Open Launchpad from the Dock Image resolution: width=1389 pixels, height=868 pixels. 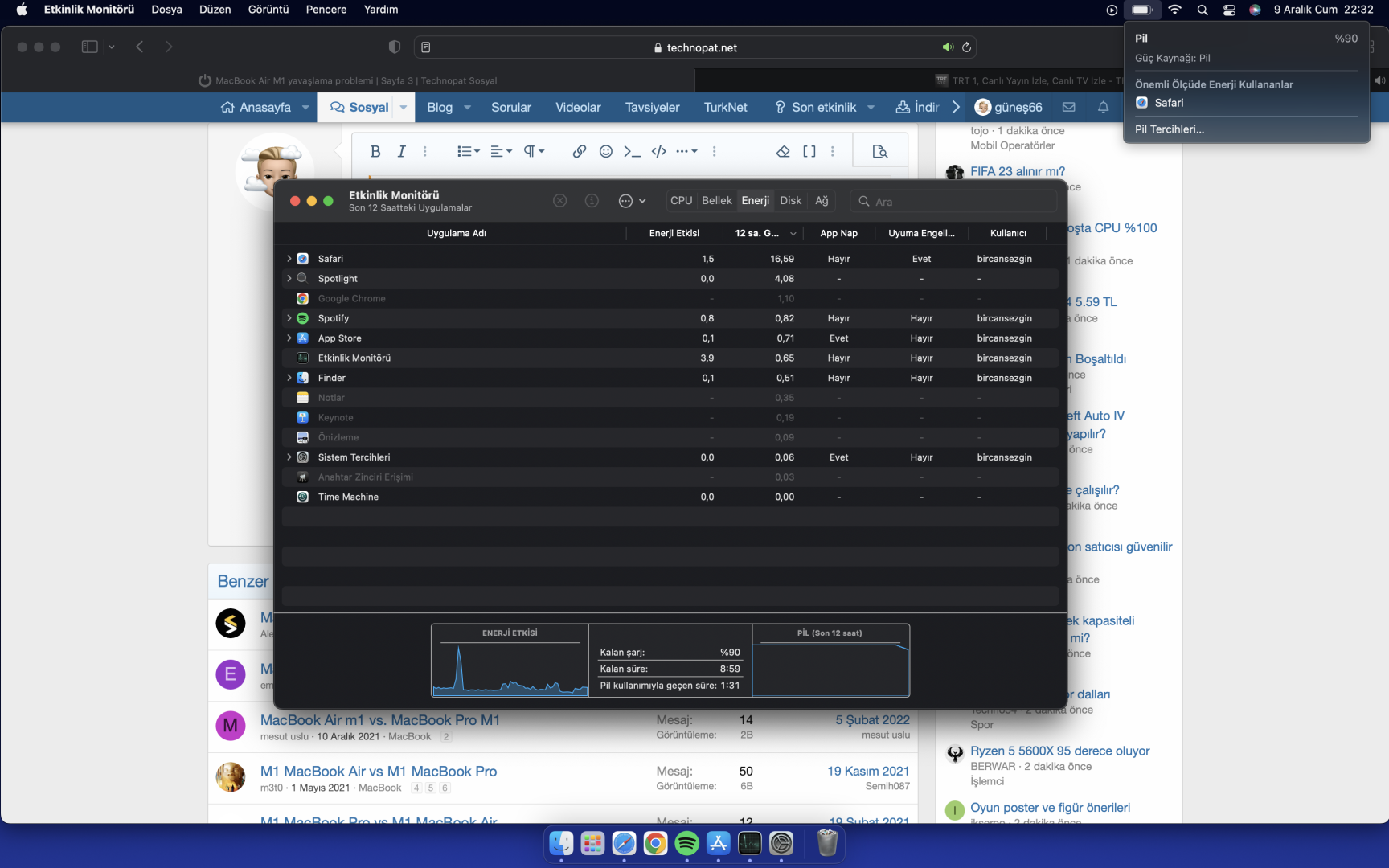point(592,843)
